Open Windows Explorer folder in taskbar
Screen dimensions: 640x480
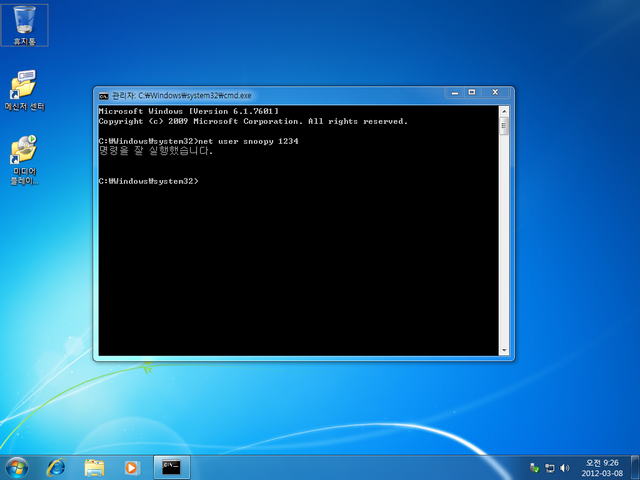(94, 467)
